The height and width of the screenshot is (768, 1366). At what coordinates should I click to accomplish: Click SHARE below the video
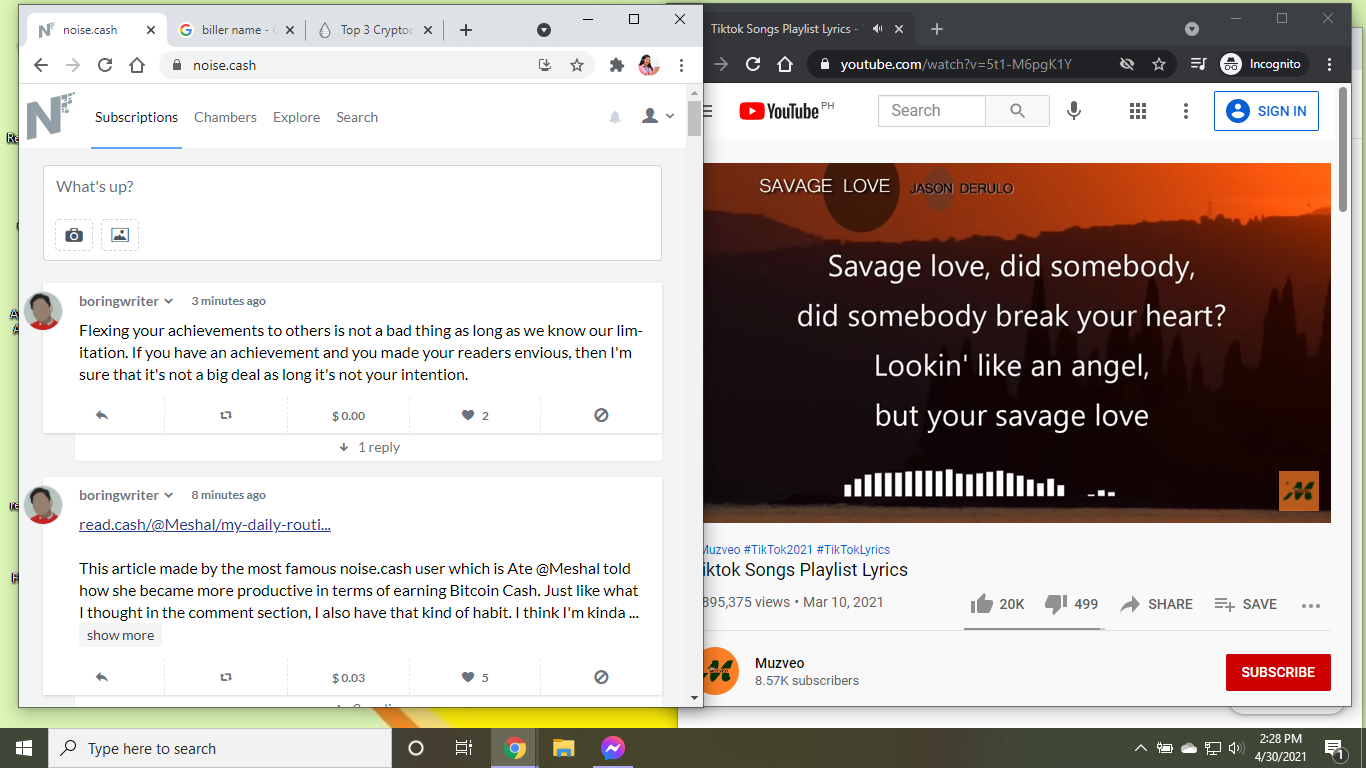1156,604
